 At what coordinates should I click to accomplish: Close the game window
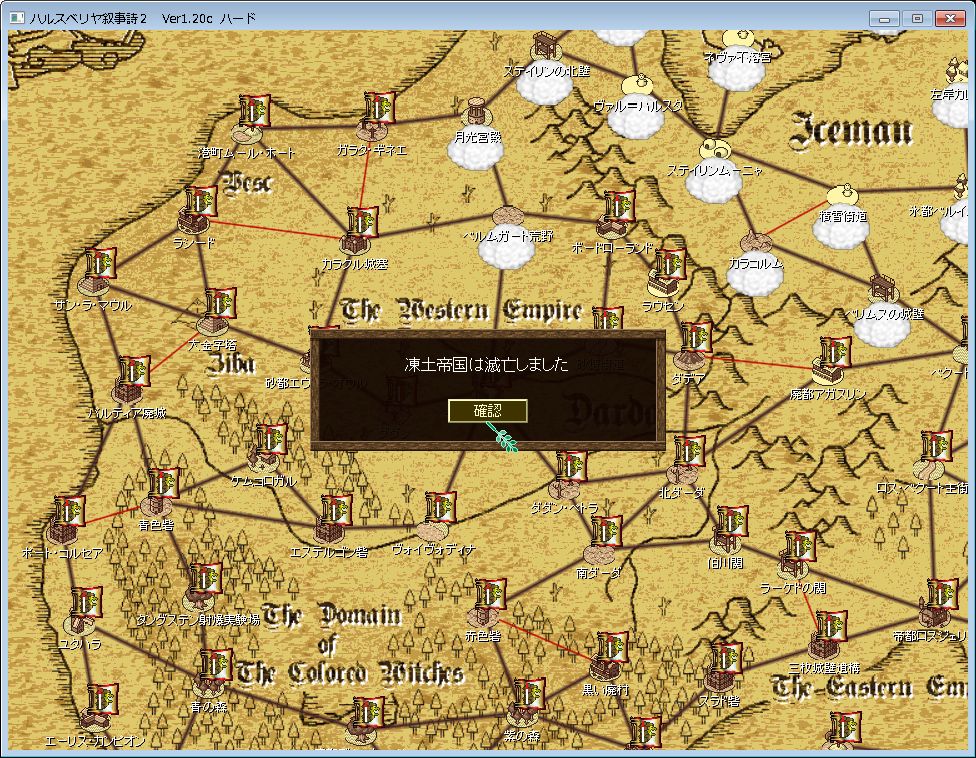coord(950,18)
